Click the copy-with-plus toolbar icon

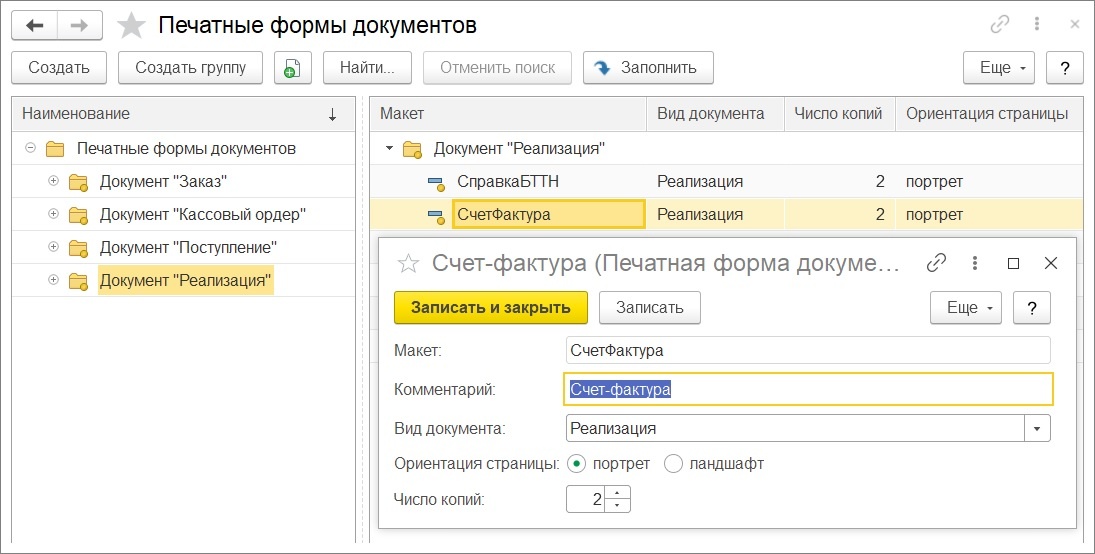pyautogui.click(x=291, y=68)
